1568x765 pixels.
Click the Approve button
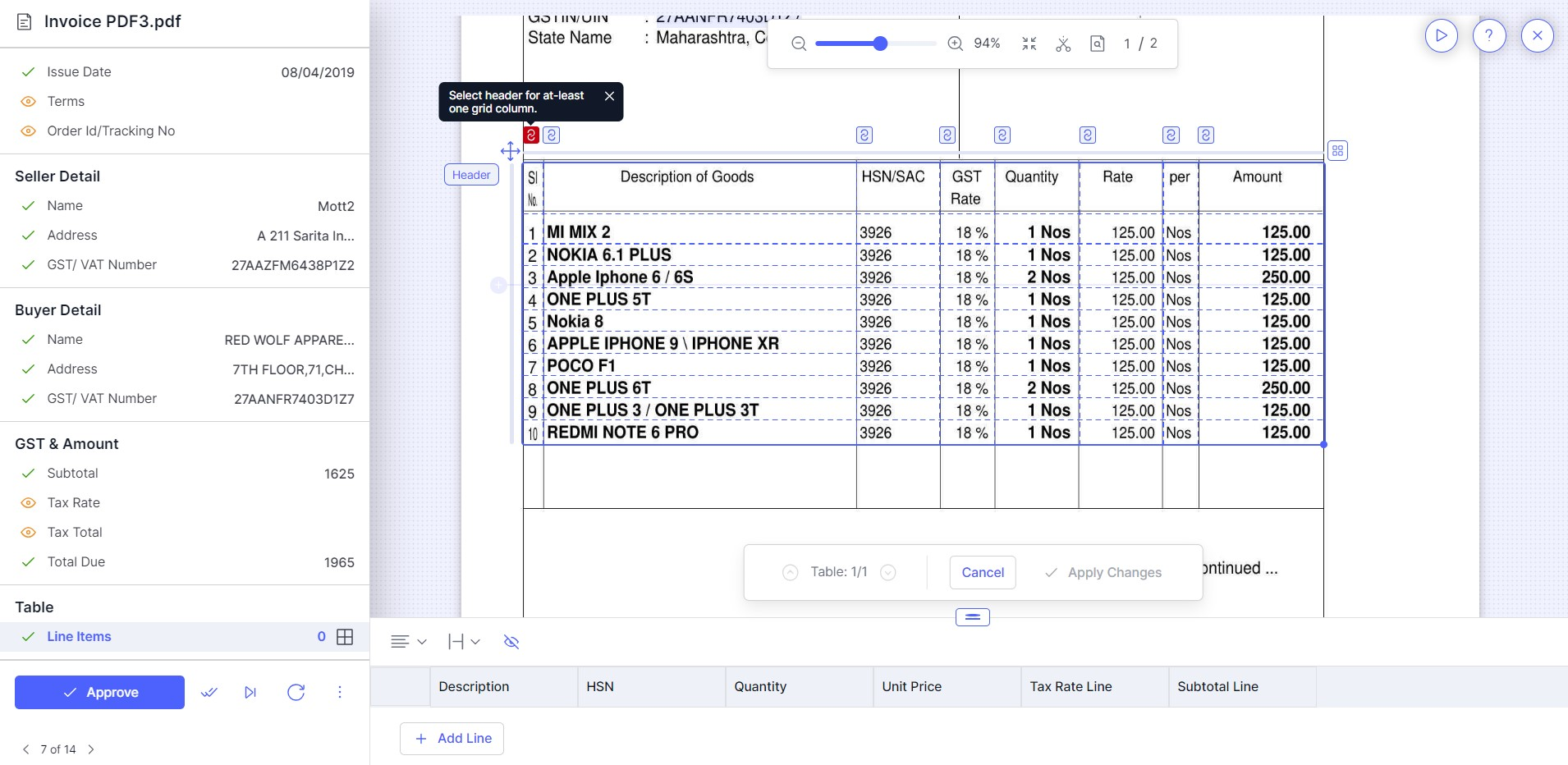(x=99, y=693)
